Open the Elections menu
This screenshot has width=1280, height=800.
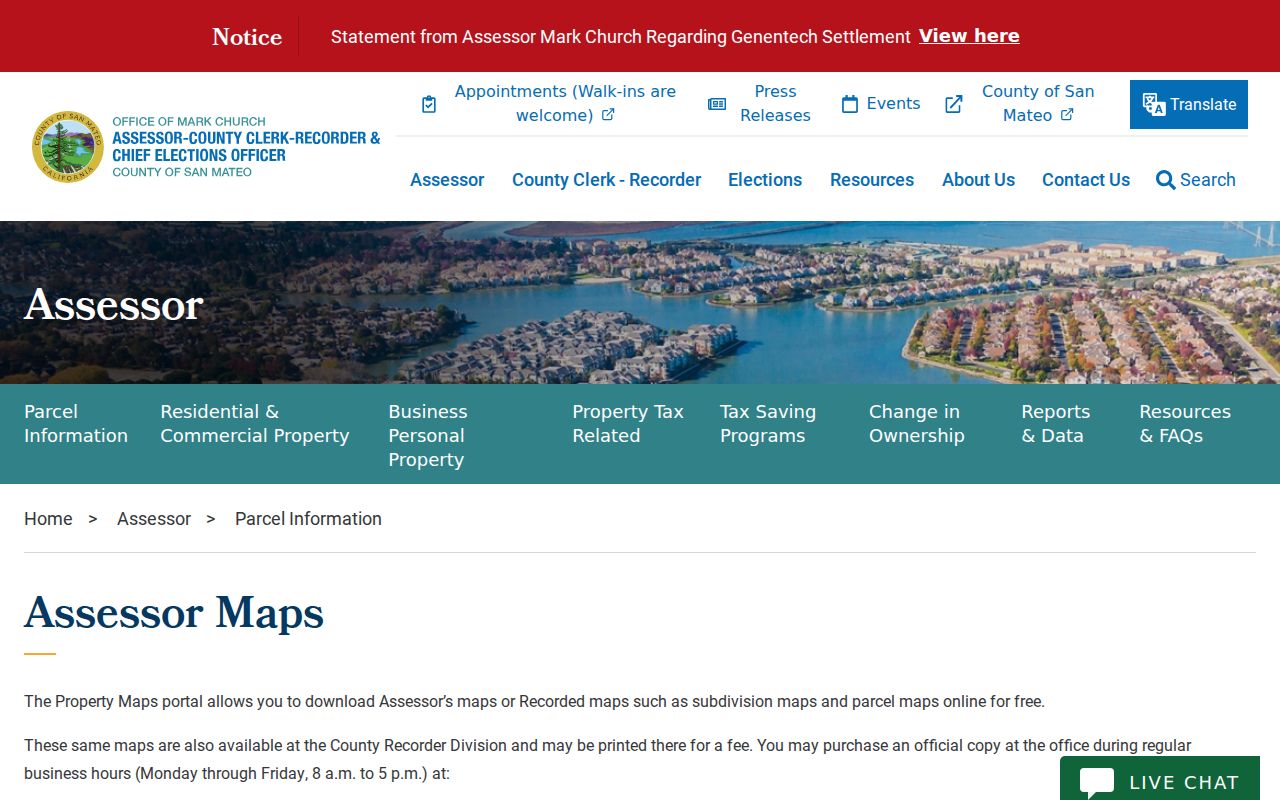[x=765, y=180]
